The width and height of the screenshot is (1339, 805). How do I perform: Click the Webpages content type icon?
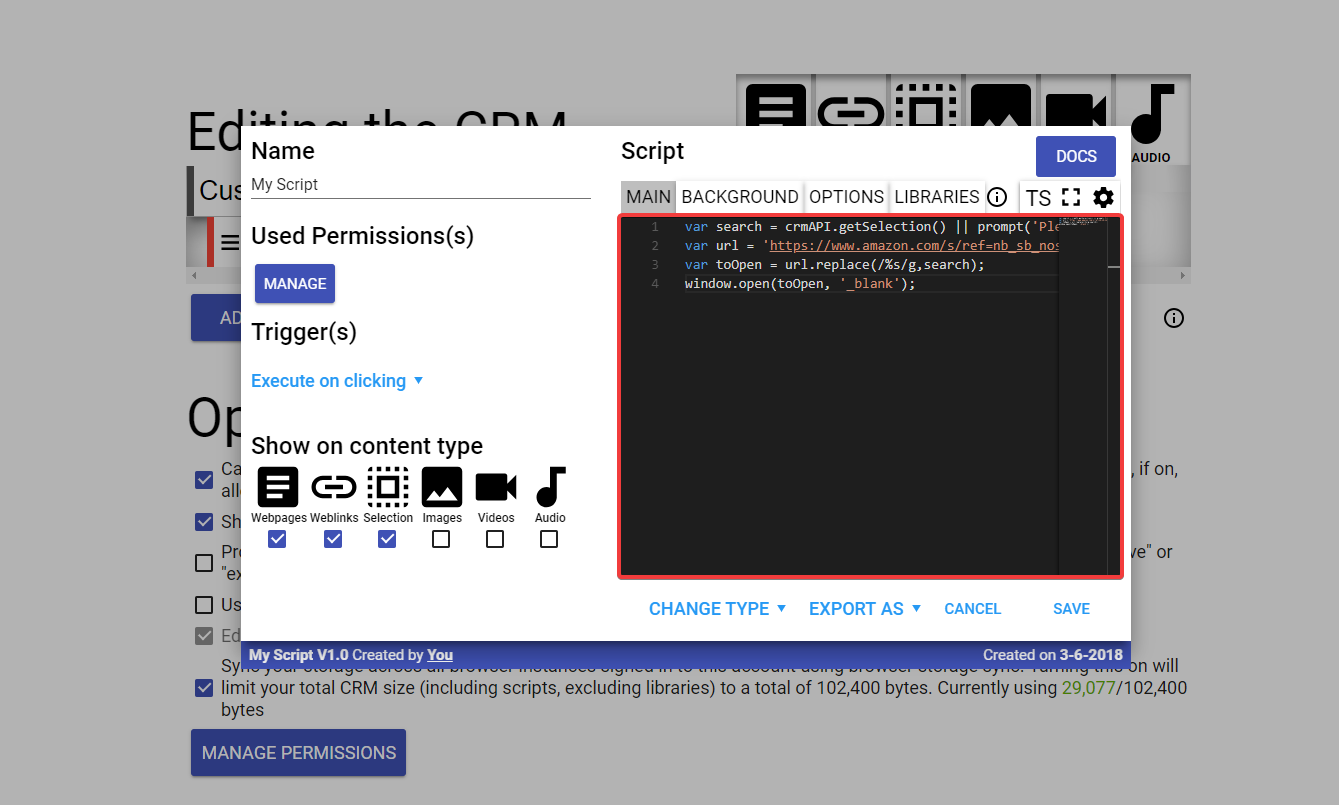(x=278, y=487)
